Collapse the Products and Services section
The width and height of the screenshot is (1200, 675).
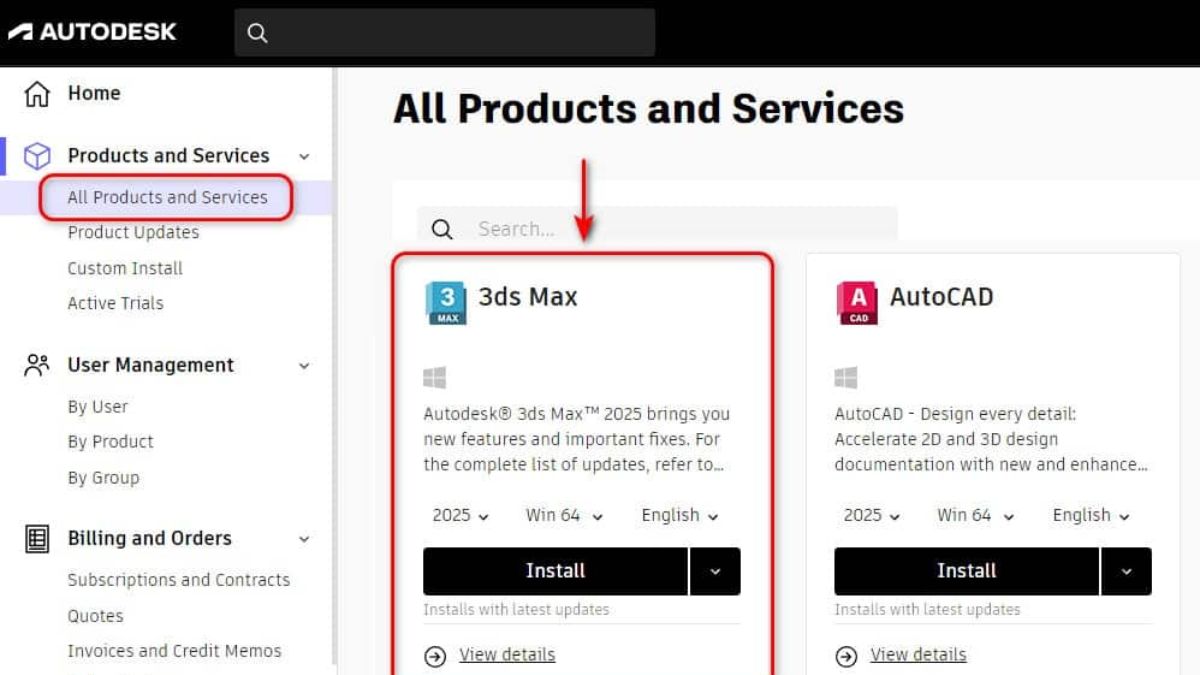click(x=304, y=157)
